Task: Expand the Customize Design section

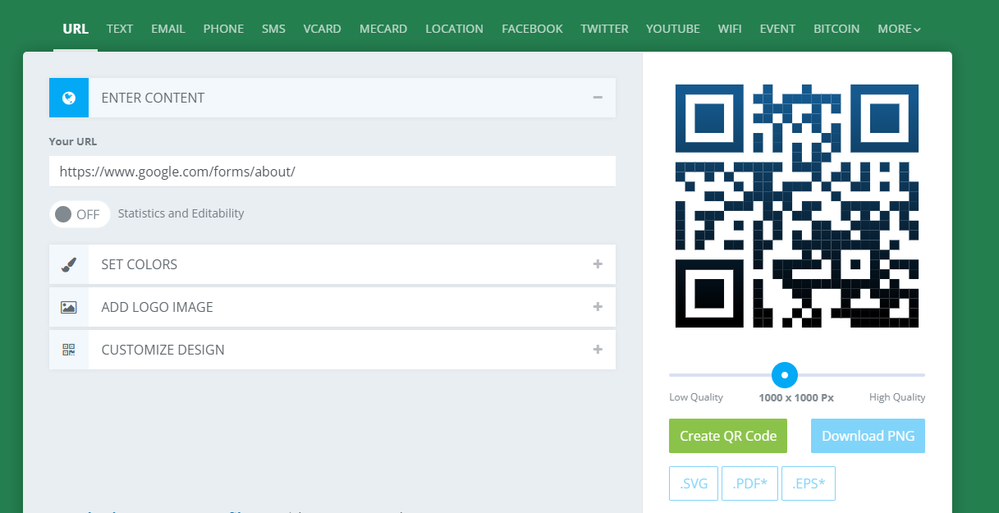Action: pyautogui.click(x=597, y=350)
